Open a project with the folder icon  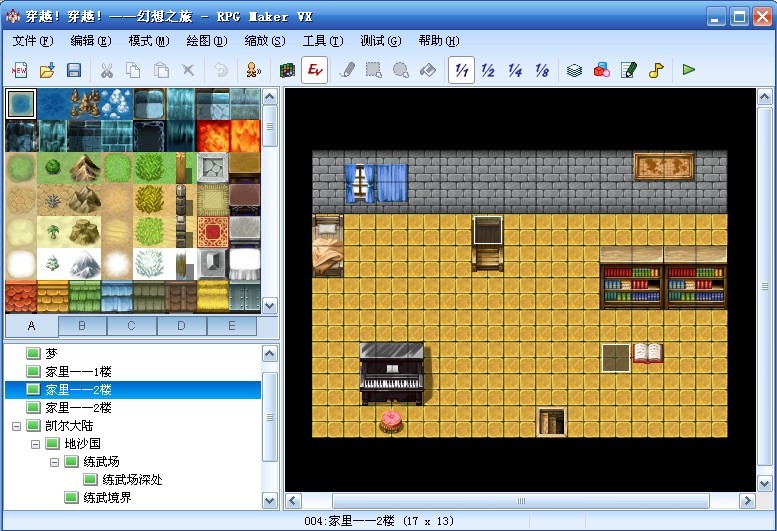tap(47, 70)
